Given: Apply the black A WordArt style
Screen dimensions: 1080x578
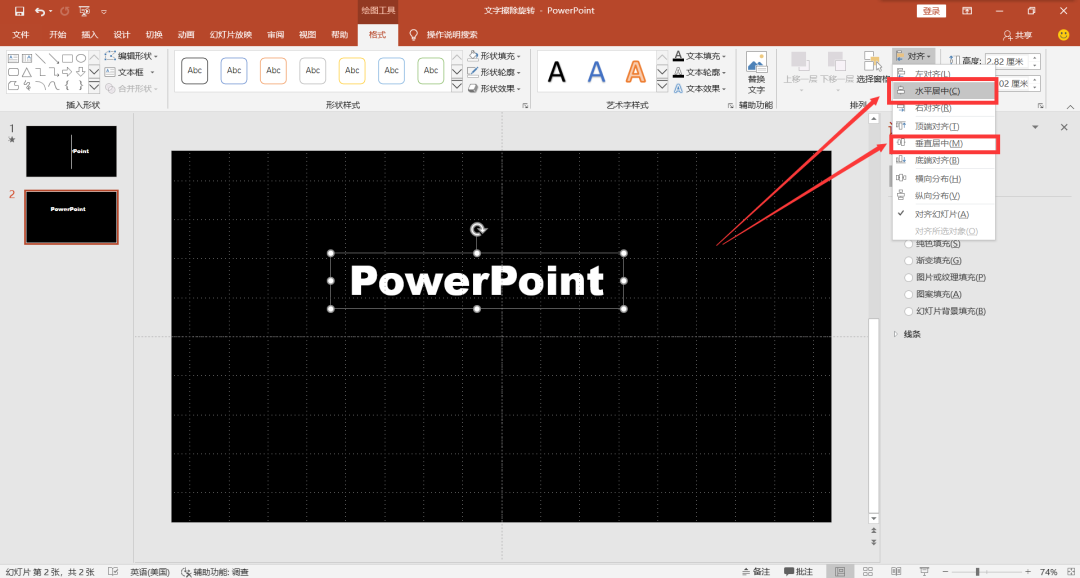Looking at the screenshot, I should [557, 71].
